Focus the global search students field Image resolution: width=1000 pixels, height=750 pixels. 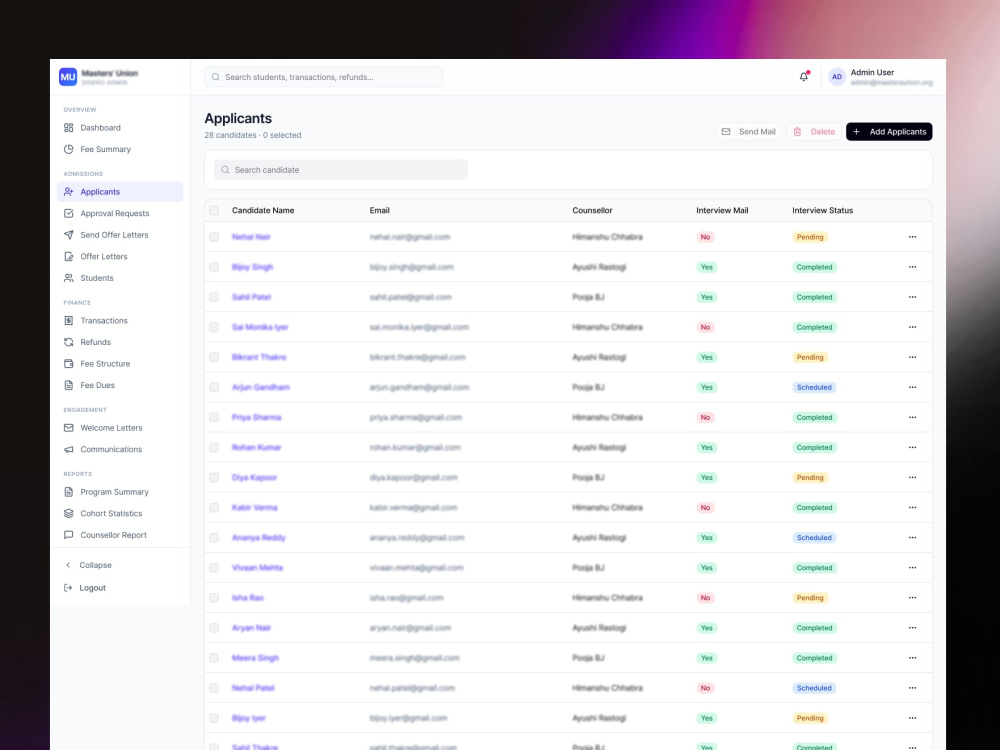(323, 77)
